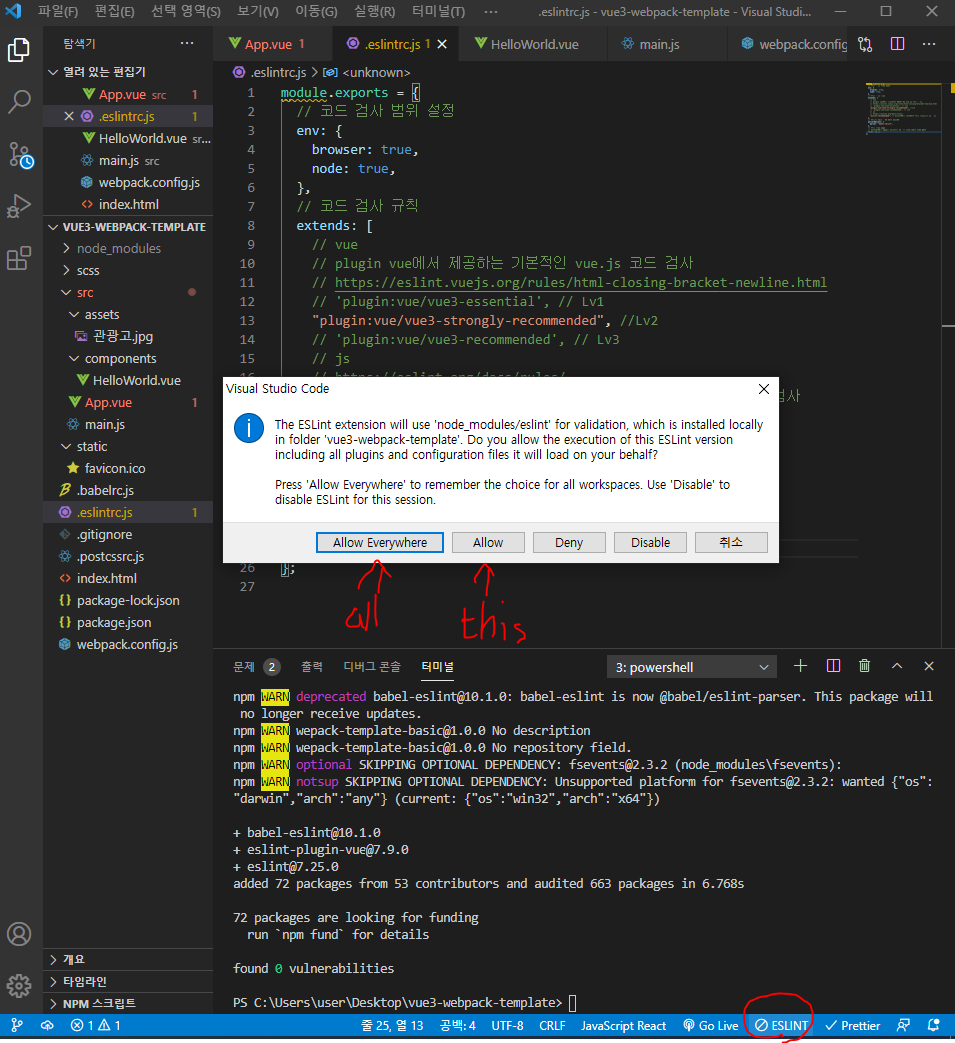The width and height of the screenshot is (955, 1043).
Task: Create a new terminal with plus icon
Action: click(800, 666)
